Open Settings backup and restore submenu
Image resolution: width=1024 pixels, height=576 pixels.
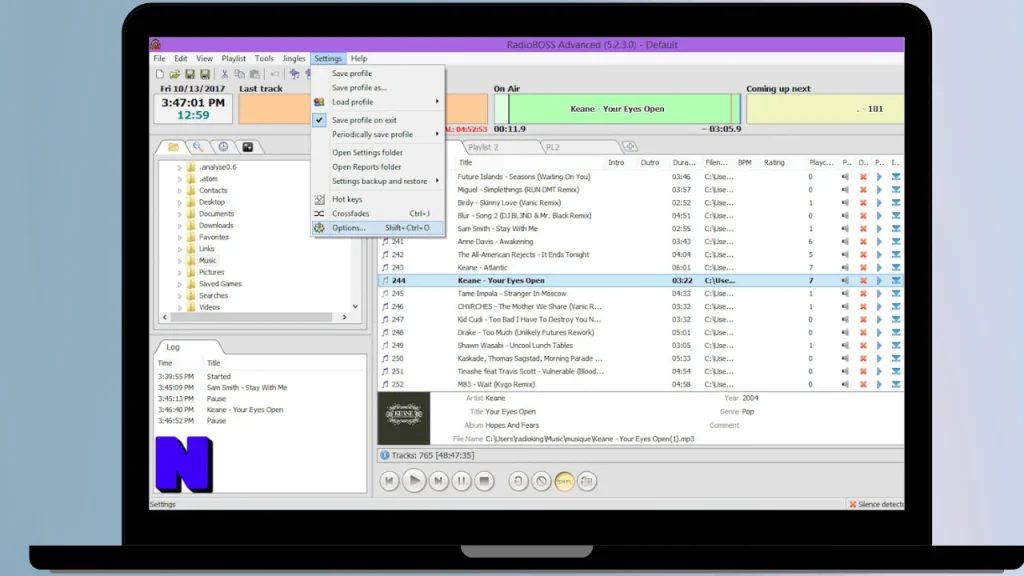(378, 181)
